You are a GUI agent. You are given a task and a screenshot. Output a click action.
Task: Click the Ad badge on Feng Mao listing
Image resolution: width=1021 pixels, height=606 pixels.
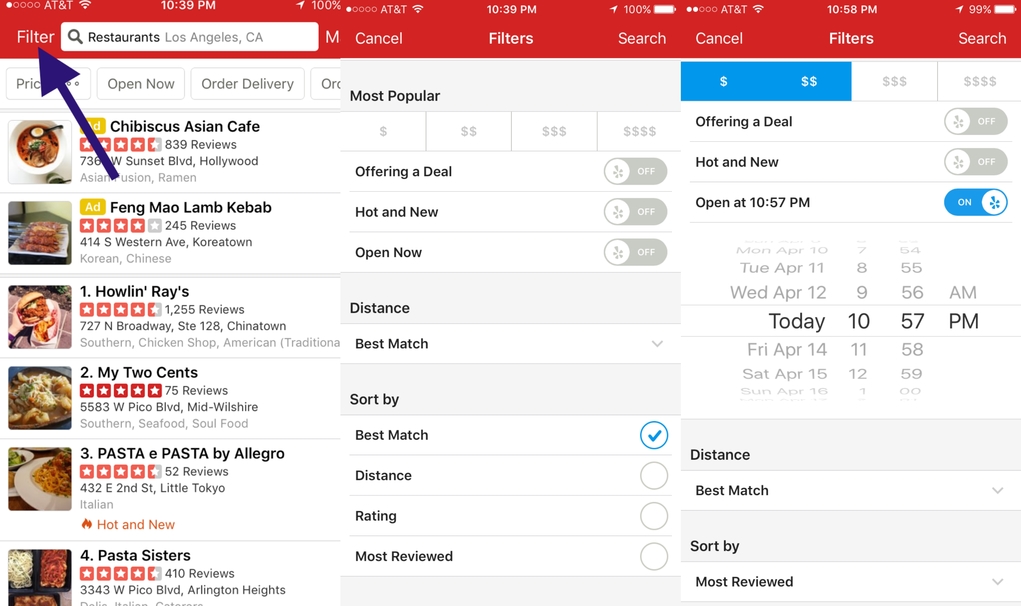pos(92,207)
